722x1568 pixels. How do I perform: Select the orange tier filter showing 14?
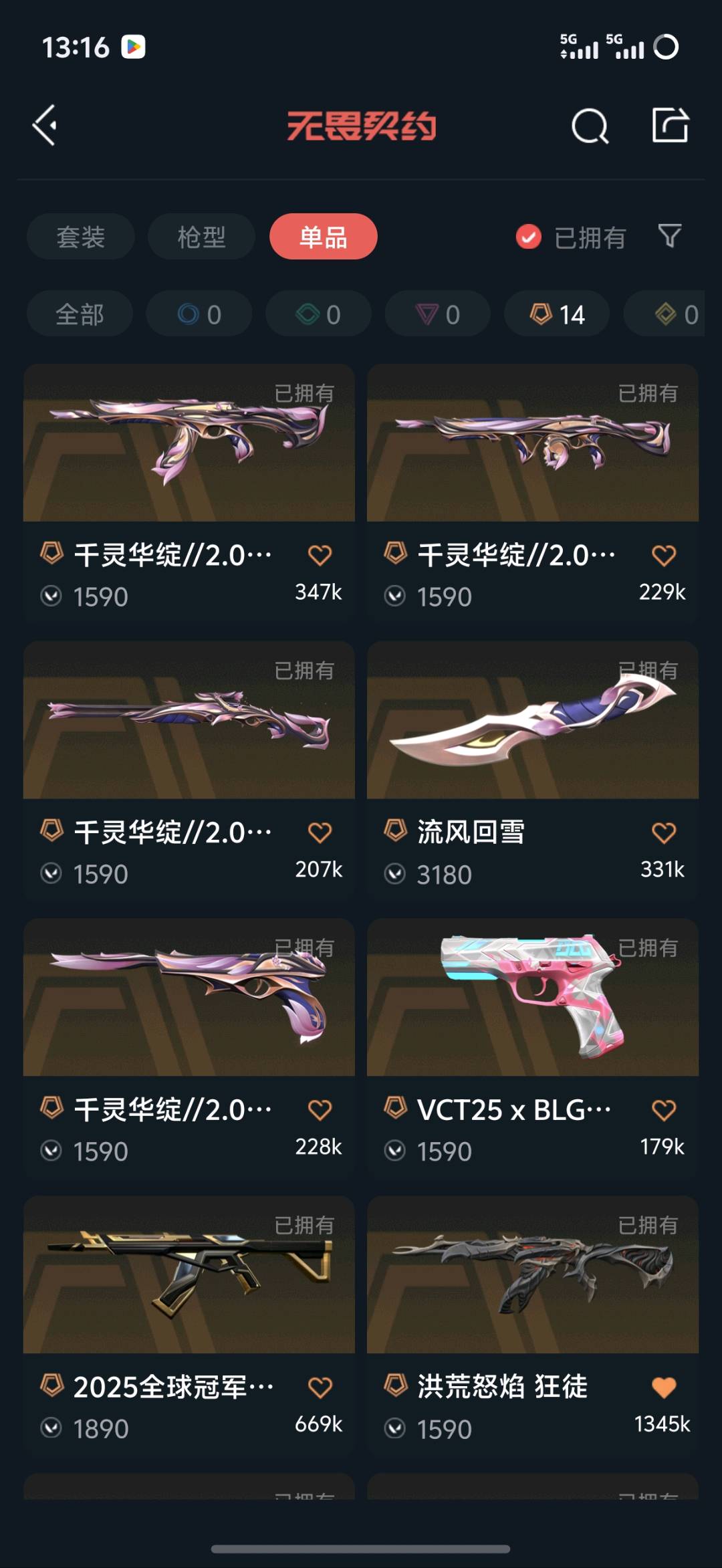coord(557,314)
